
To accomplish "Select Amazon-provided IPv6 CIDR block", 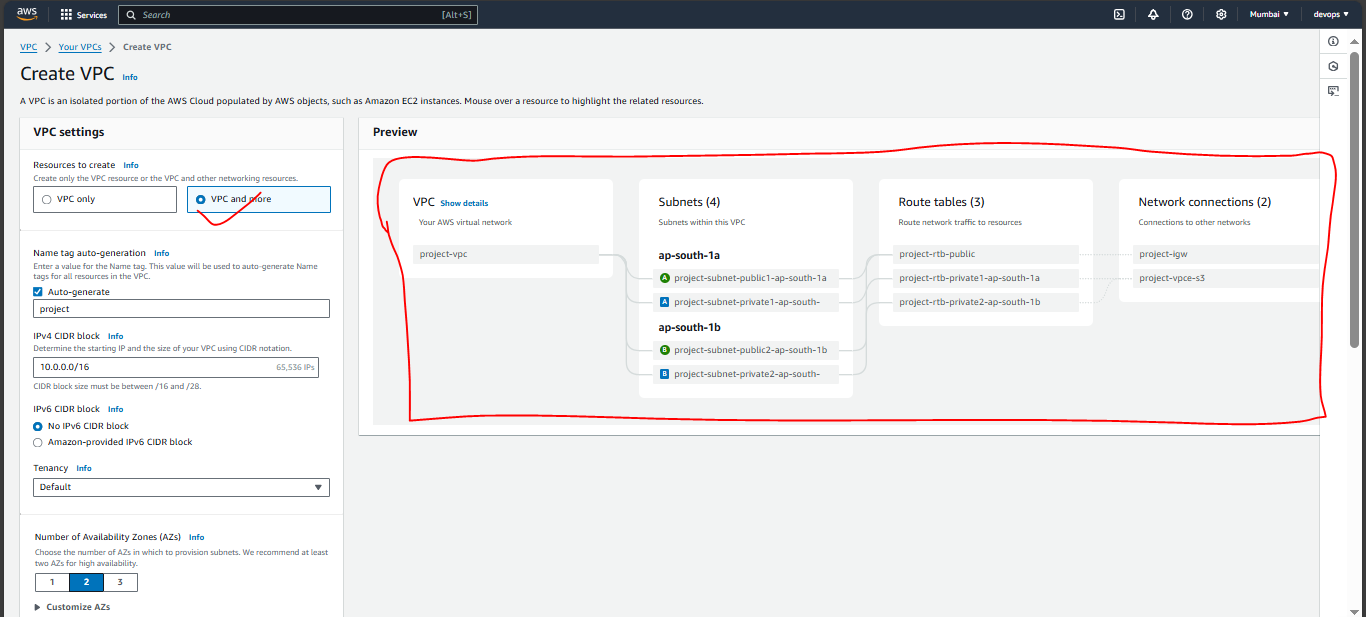I will click(38, 442).
